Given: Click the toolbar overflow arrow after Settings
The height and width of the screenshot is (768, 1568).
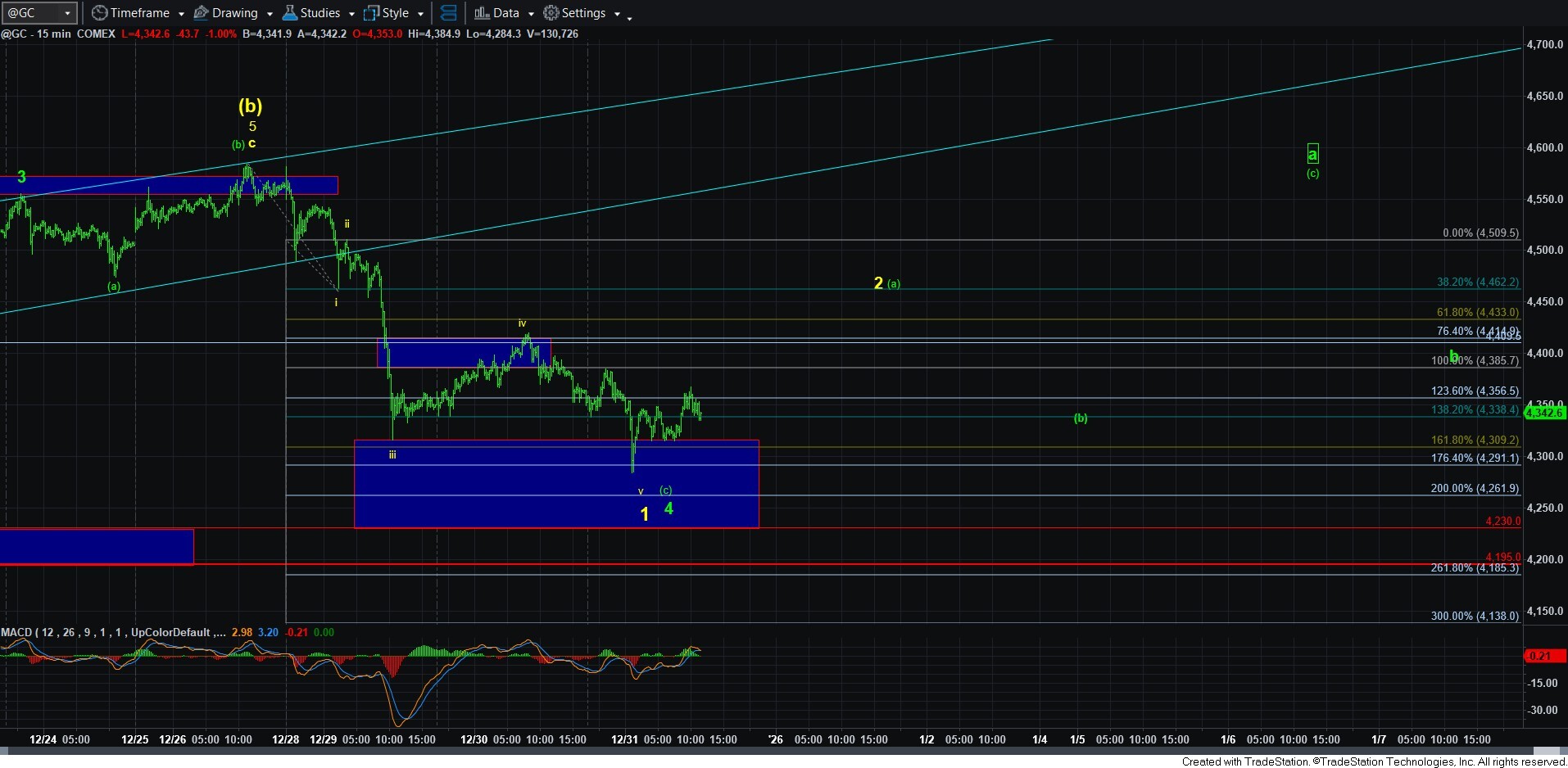Looking at the screenshot, I should click(629, 17).
